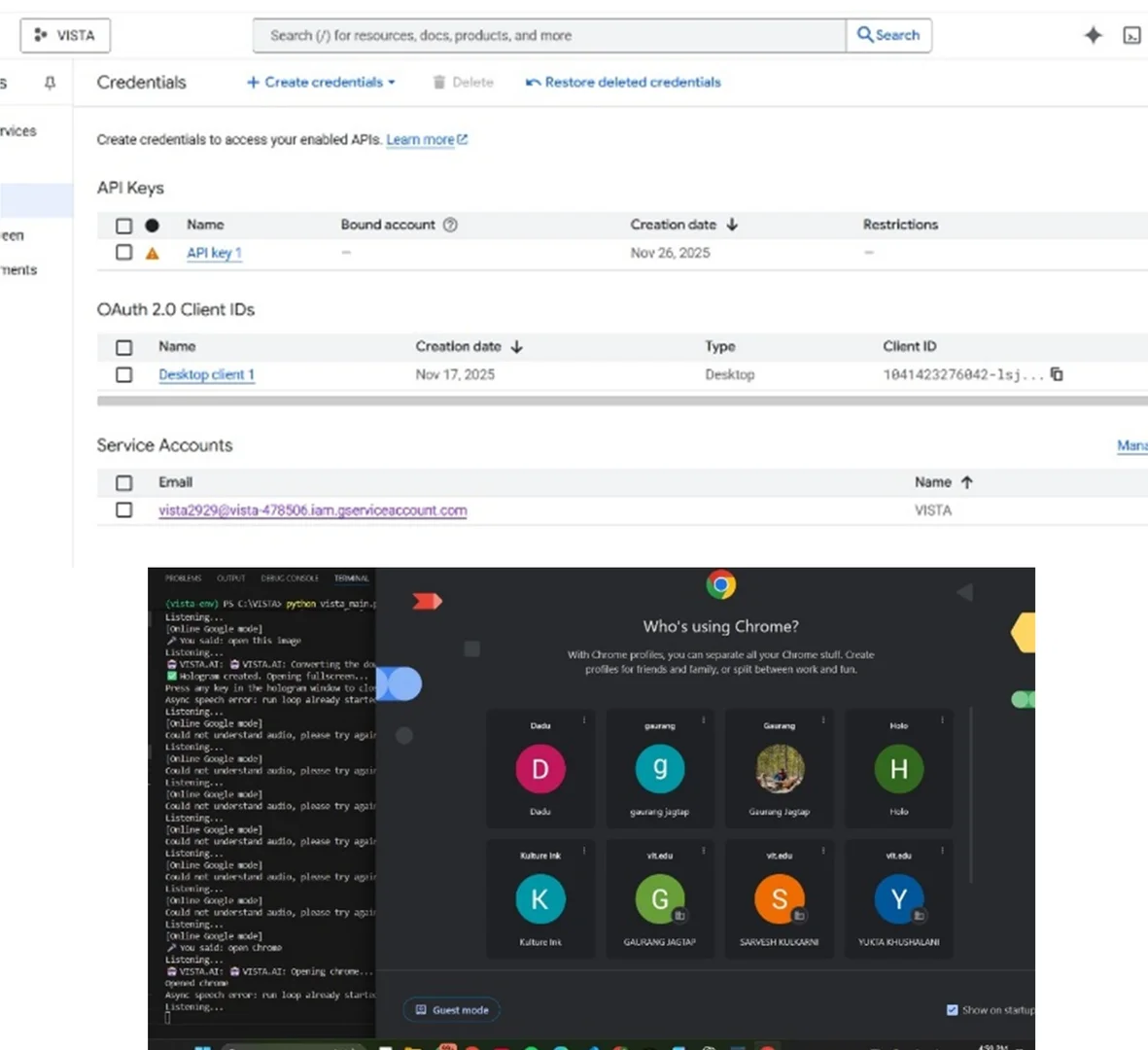The width and height of the screenshot is (1148, 1050).
Task: Select the Kulture Ink profile avatar
Action: 540,898
